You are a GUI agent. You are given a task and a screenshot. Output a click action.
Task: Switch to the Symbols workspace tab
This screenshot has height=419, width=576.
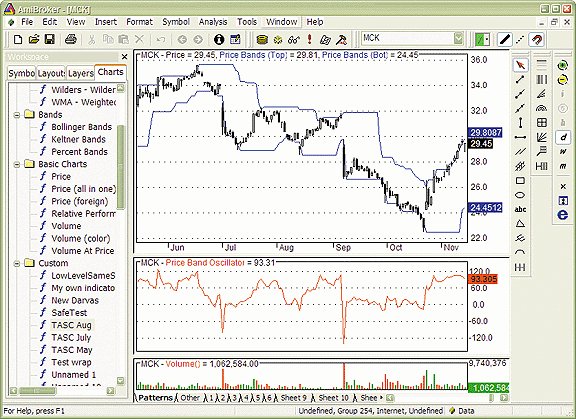point(22,73)
